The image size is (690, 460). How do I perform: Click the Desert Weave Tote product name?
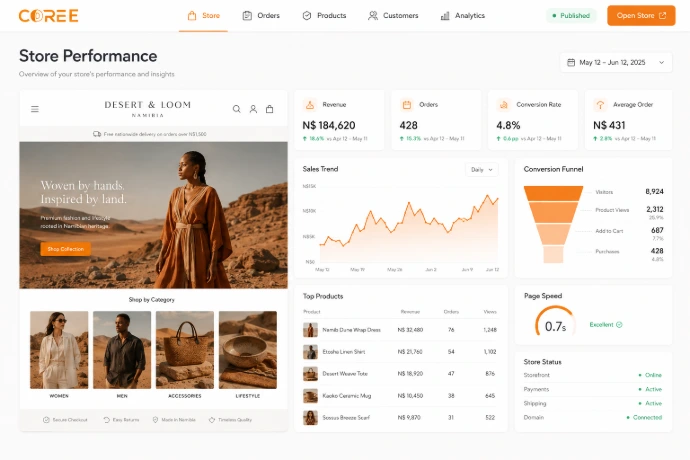pos(345,374)
